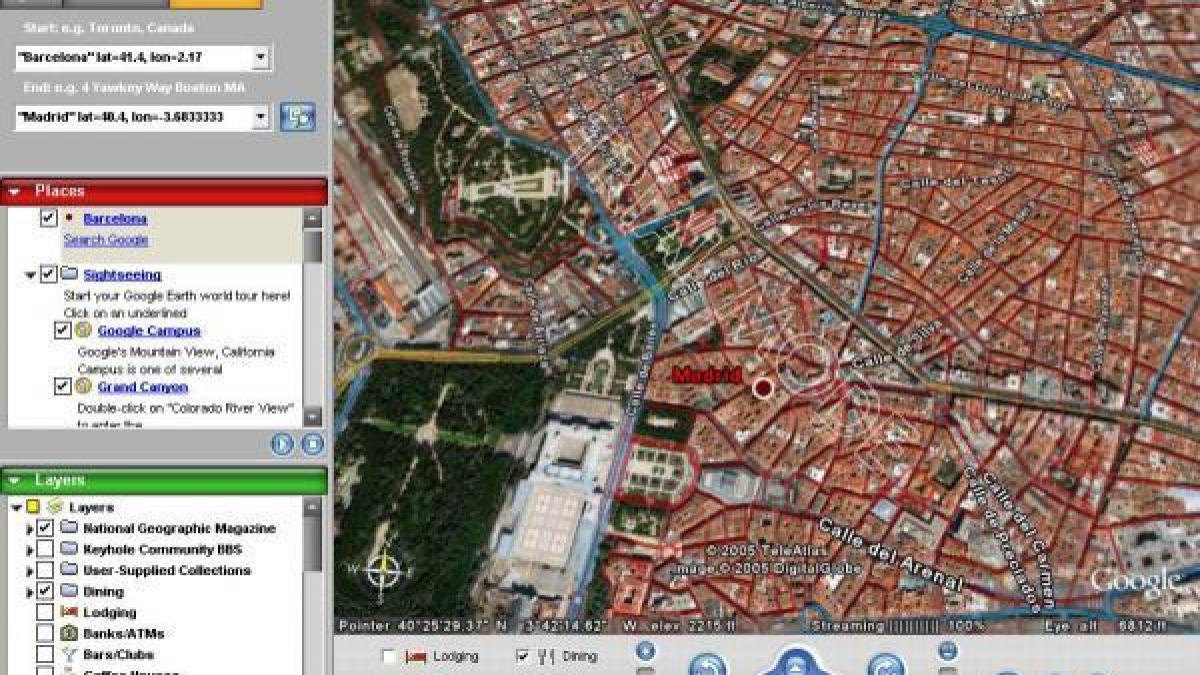This screenshot has height=675, width=1200.
Task: Enable User-Supplied Collections layer checkbox
Action: pyautogui.click(x=45, y=570)
